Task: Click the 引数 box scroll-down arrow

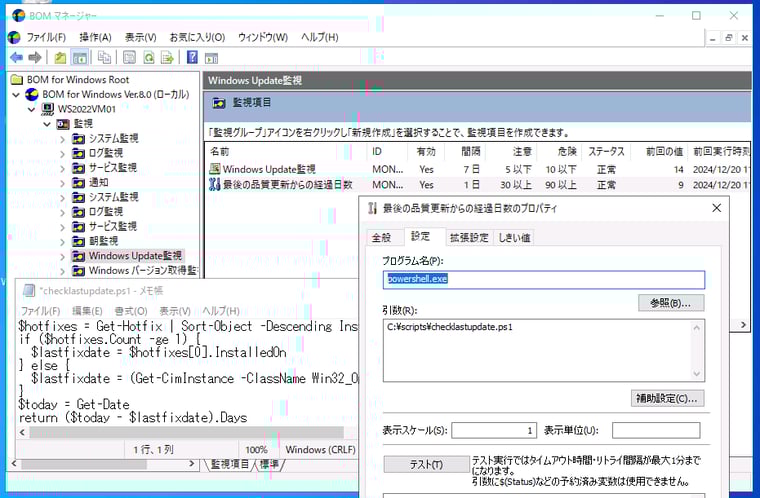Action: pyautogui.click(x=697, y=374)
